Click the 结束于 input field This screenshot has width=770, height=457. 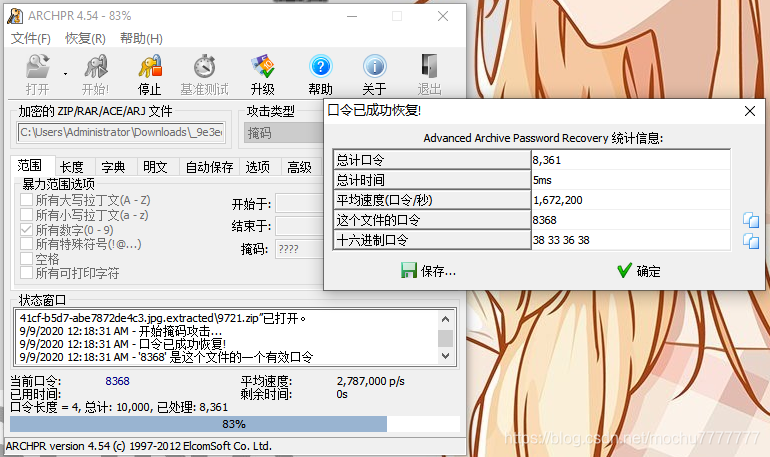click(299, 226)
